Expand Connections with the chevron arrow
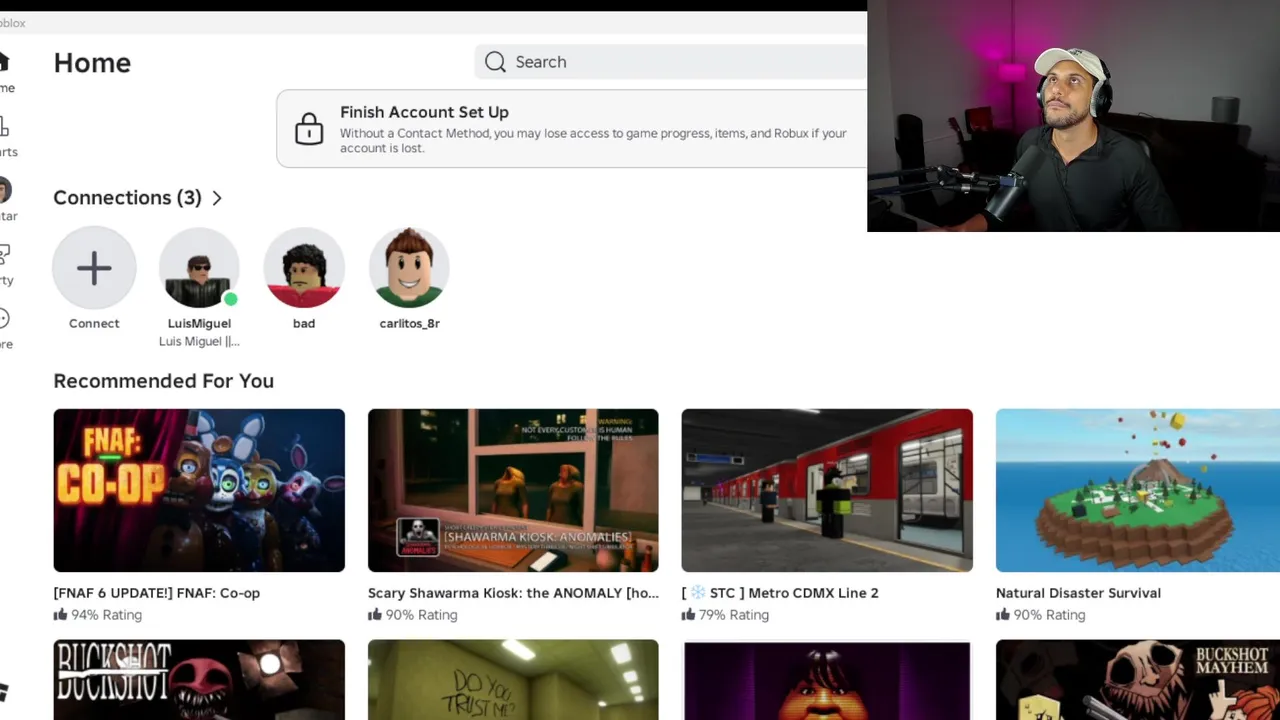The image size is (1280, 720). (x=217, y=198)
